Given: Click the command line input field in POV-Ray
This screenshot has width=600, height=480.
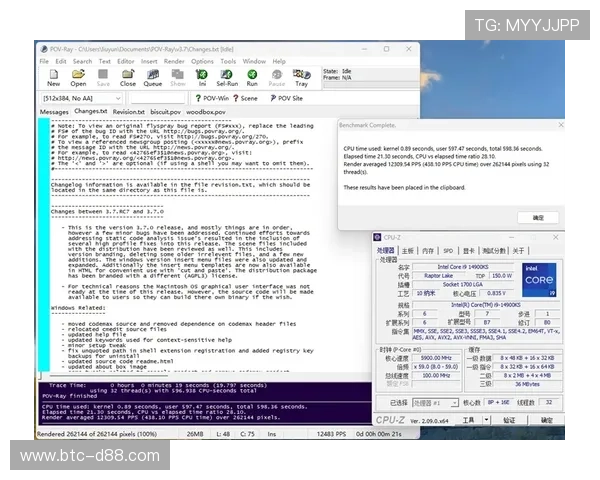Looking at the screenshot, I should pyautogui.click(x=158, y=98).
